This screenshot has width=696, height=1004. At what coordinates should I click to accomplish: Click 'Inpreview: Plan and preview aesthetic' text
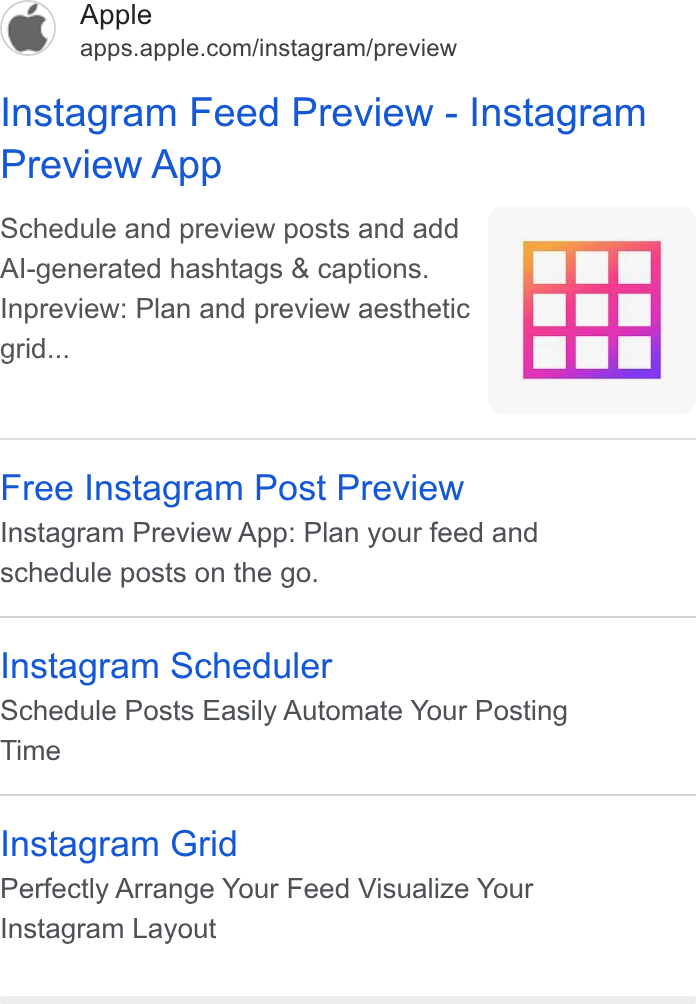pos(235,309)
